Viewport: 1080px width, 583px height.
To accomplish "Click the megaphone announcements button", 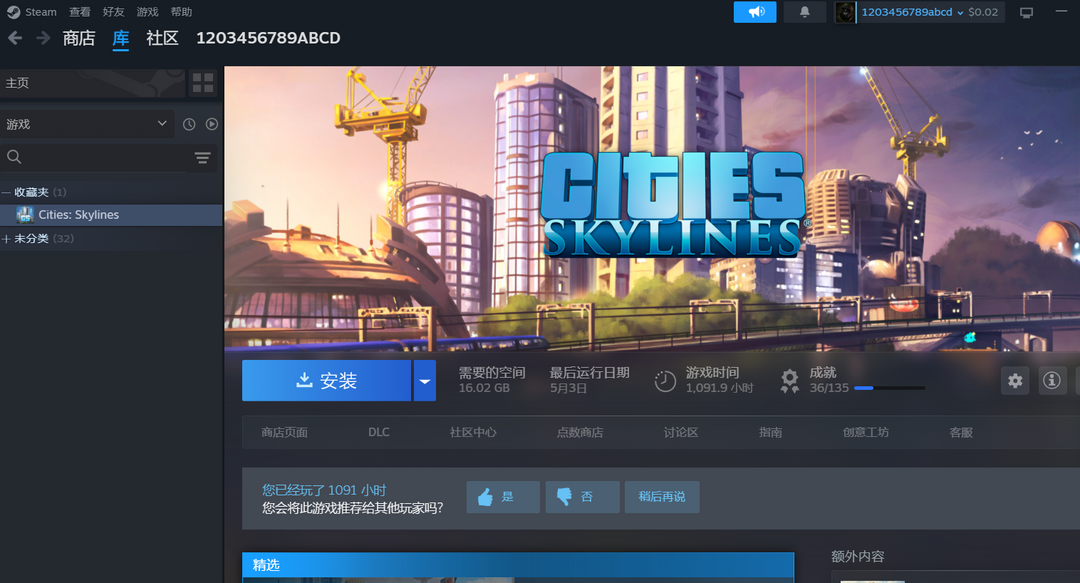I will point(755,12).
